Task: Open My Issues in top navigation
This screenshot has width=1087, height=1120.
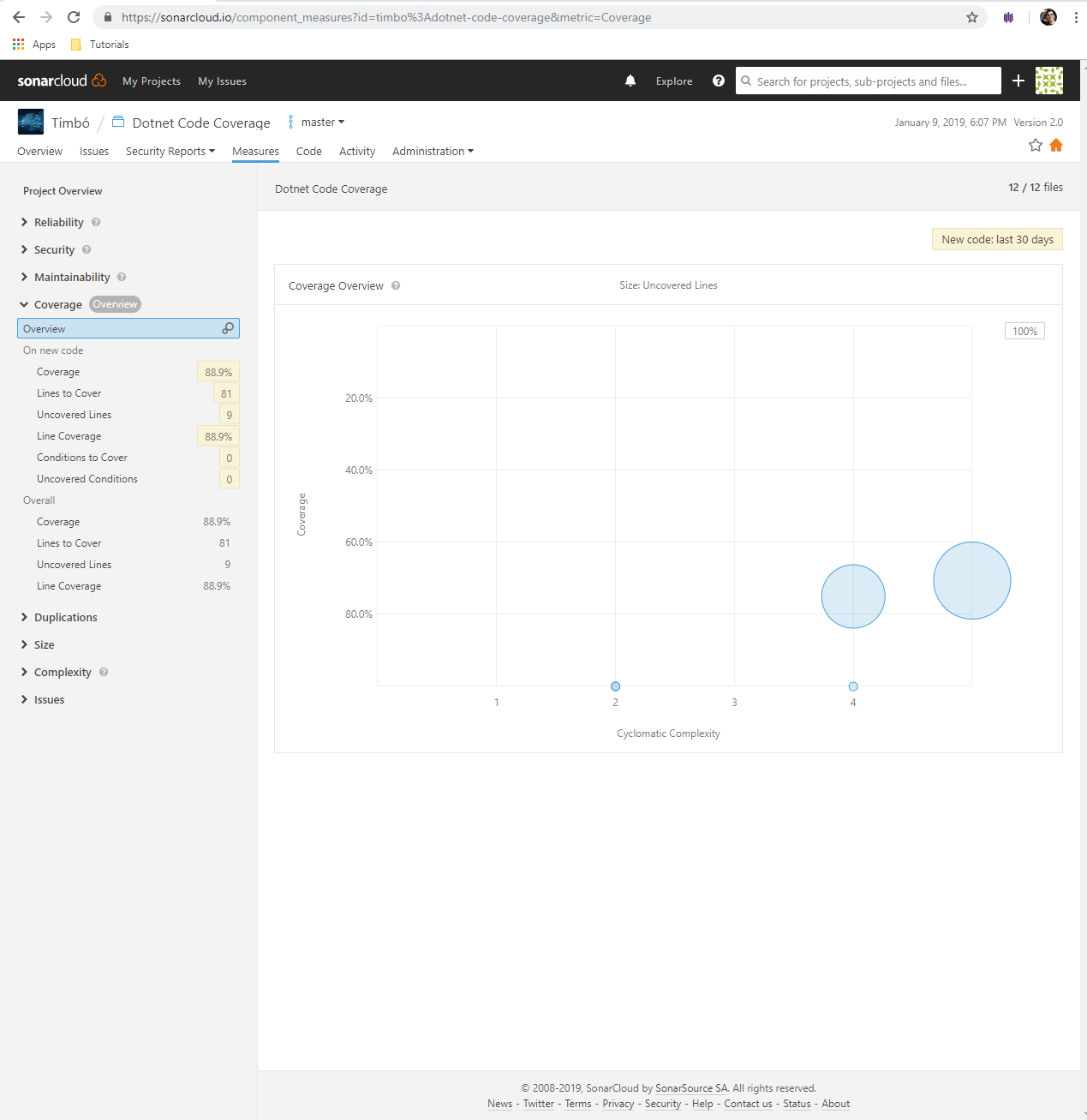Action: pos(222,81)
